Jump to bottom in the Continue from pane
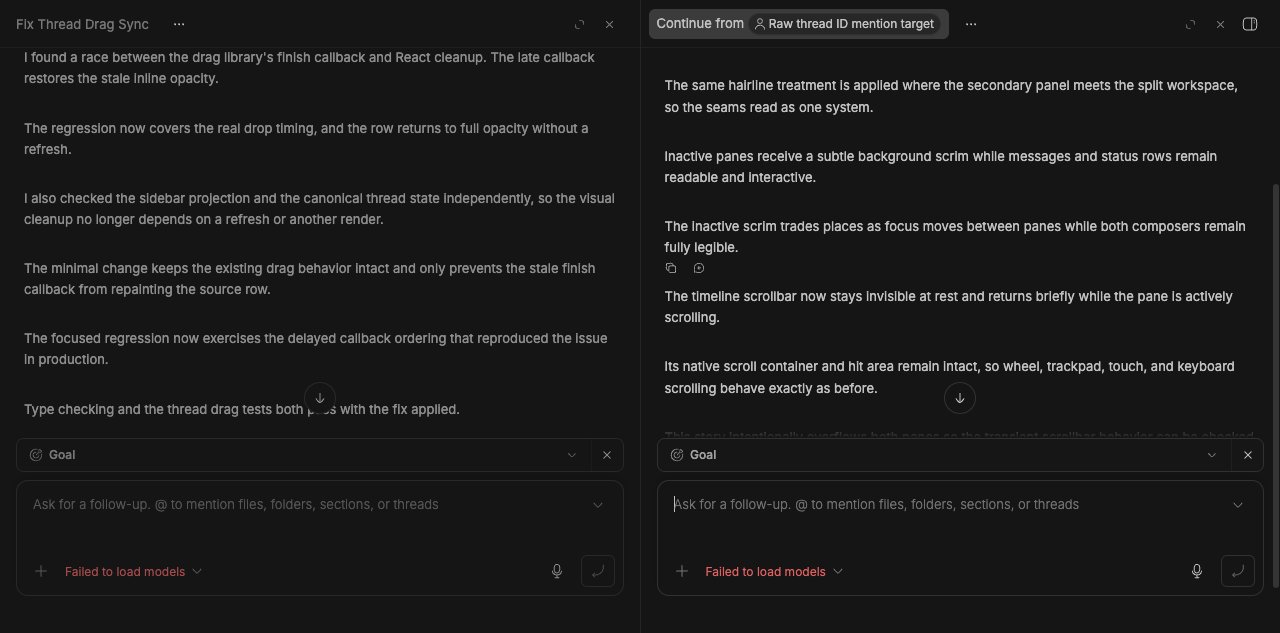1280x633 pixels. (960, 398)
